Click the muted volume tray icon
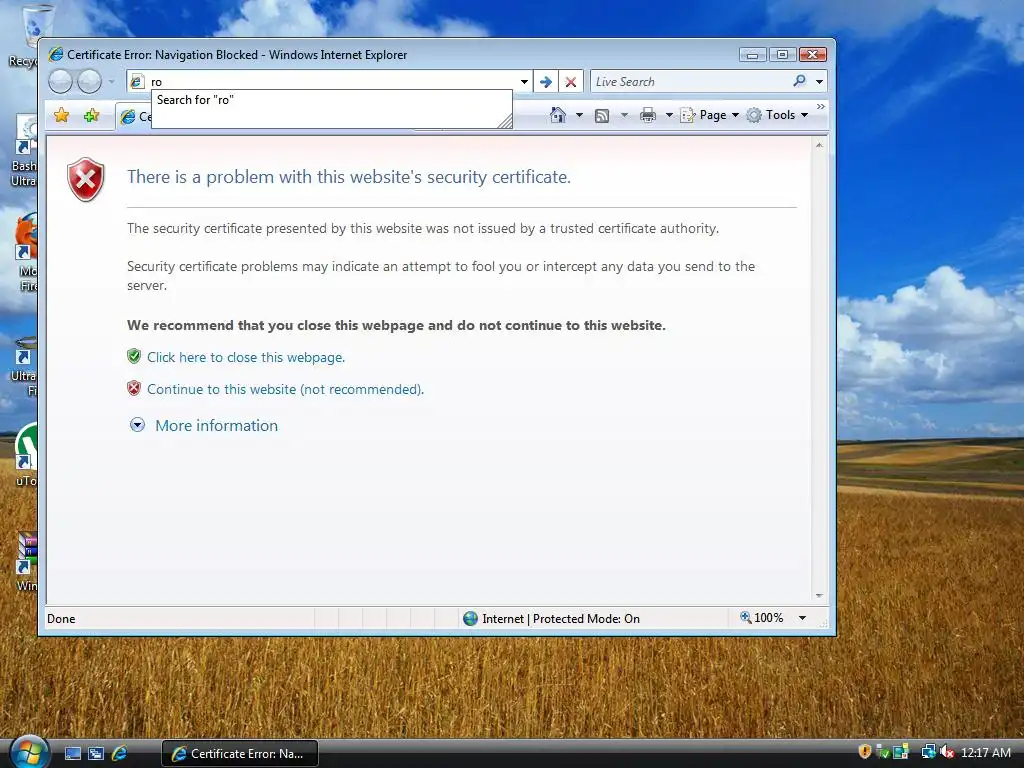This screenshot has height=768, width=1024. coord(946,752)
